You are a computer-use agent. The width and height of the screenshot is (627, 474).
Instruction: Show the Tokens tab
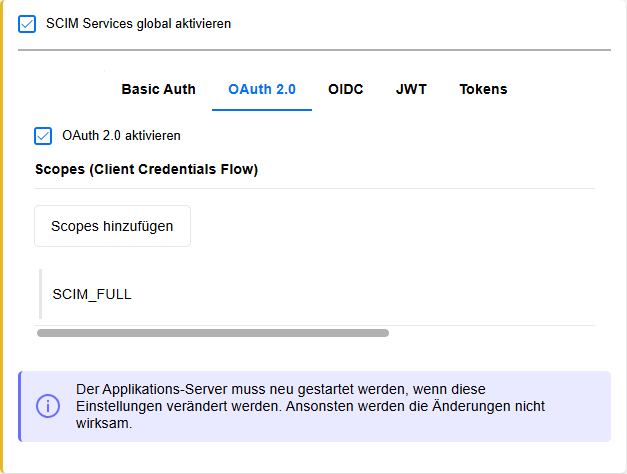483,89
